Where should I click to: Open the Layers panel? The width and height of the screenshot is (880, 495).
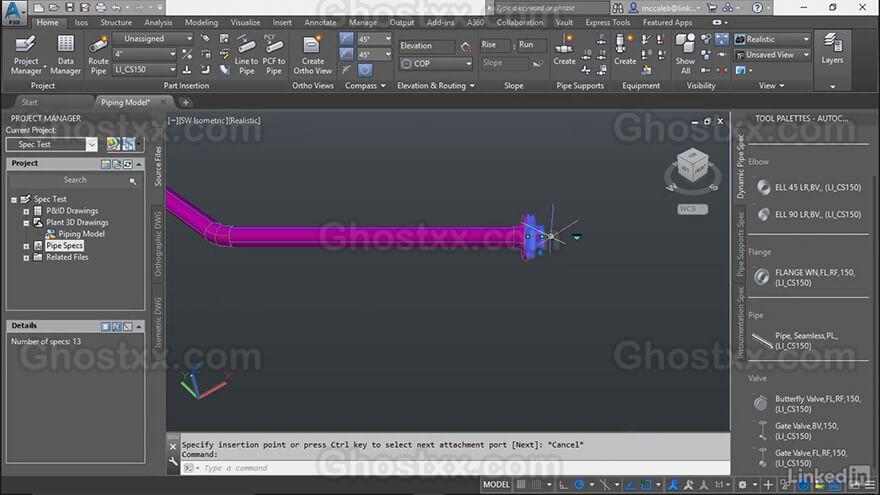click(x=832, y=49)
